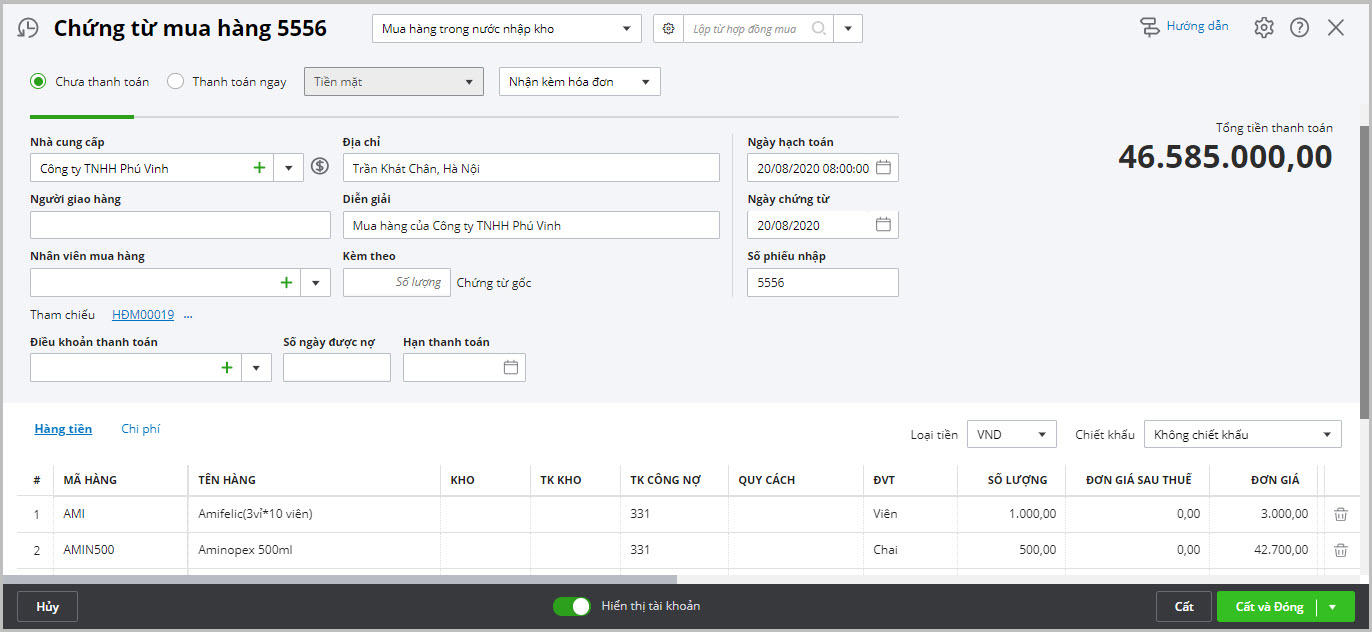The width and height of the screenshot is (1372, 632).
Task: Open calendar for Hạn thanh toán
Action: coord(511,368)
